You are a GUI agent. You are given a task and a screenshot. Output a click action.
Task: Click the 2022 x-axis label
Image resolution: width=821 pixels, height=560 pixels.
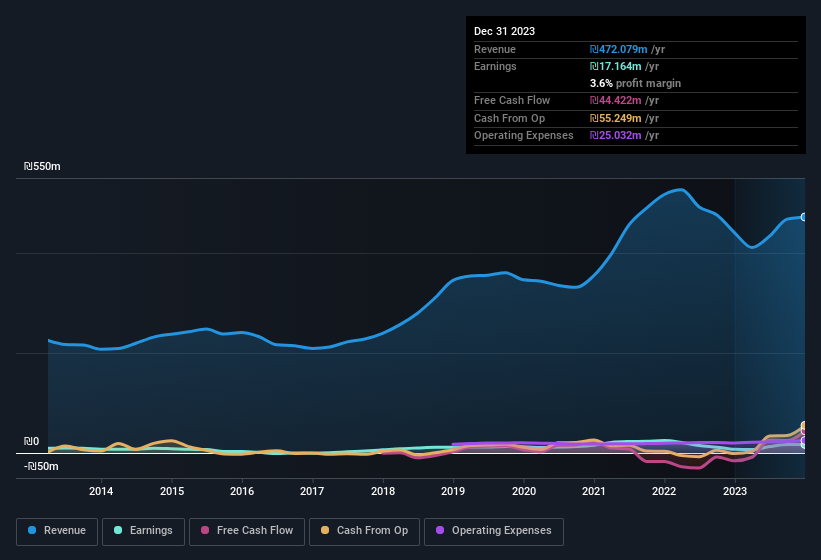[x=664, y=491]
